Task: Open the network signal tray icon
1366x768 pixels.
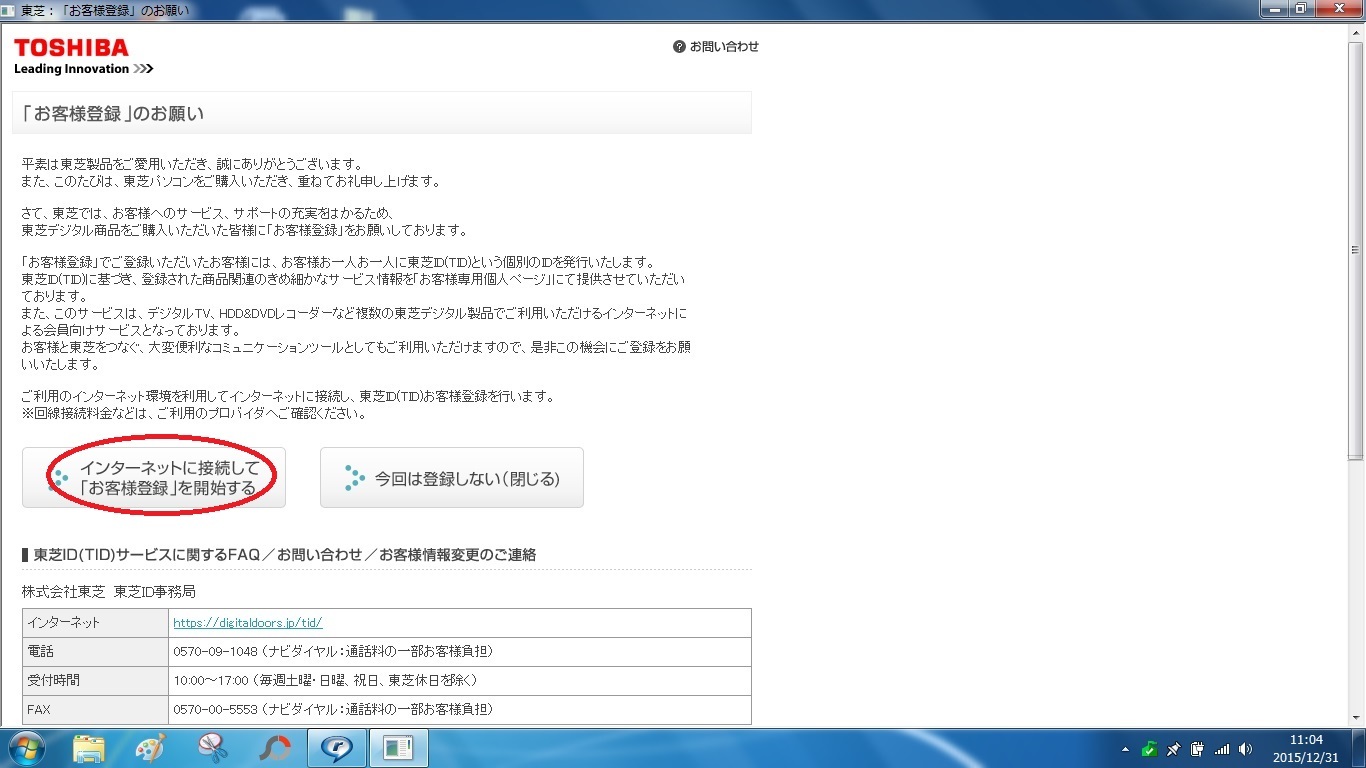Action: [x=1221, y=749]
